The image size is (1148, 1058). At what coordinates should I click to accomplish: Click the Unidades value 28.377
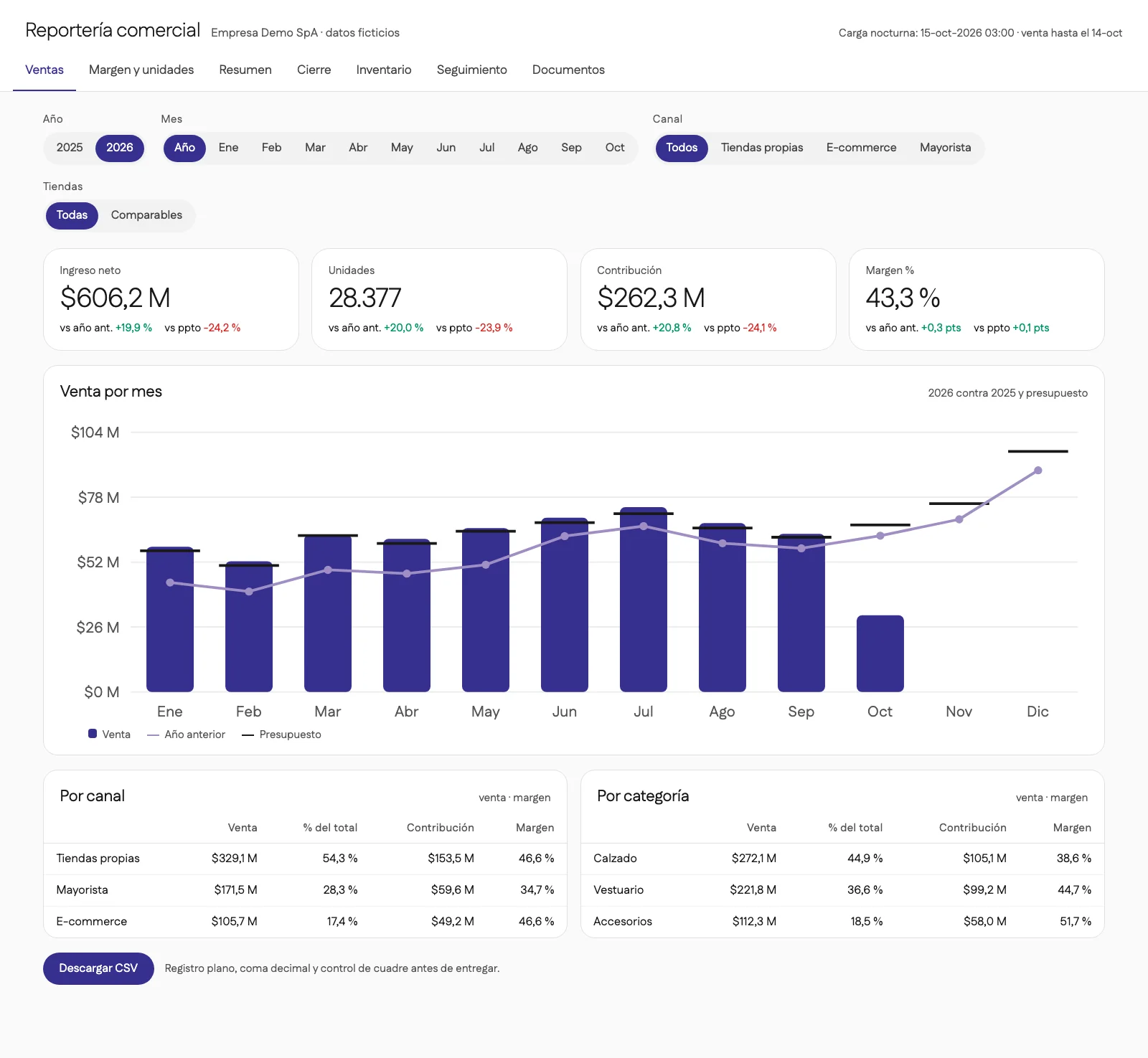[x=364, y=298]
